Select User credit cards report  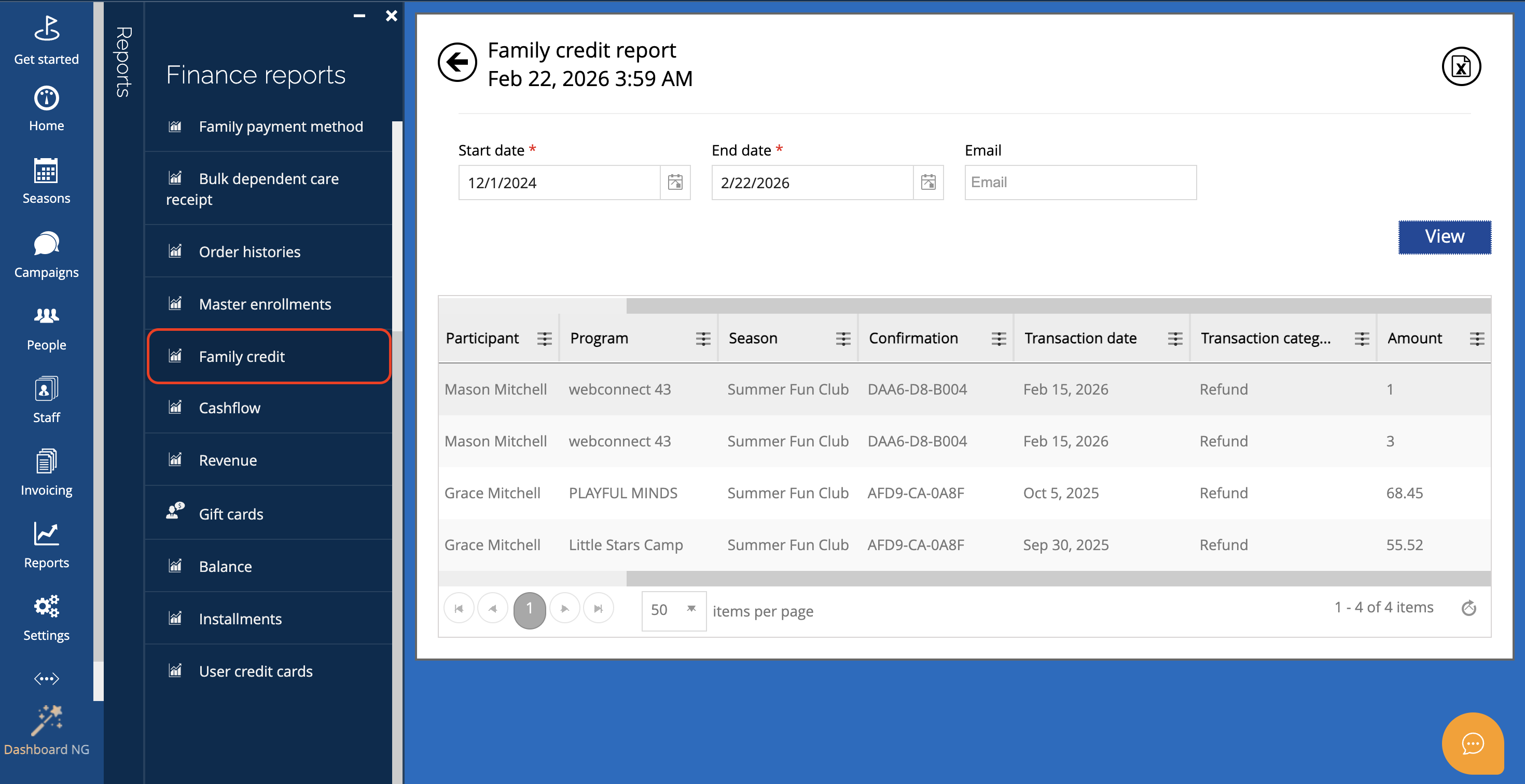(x=255, y=671)
